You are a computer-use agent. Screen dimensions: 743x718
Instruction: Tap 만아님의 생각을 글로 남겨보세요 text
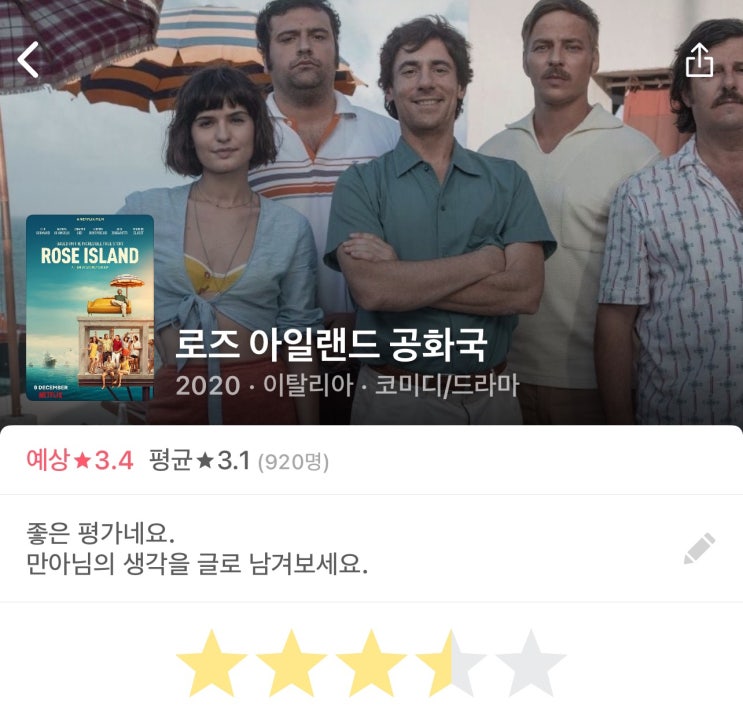tap(197, 564)
